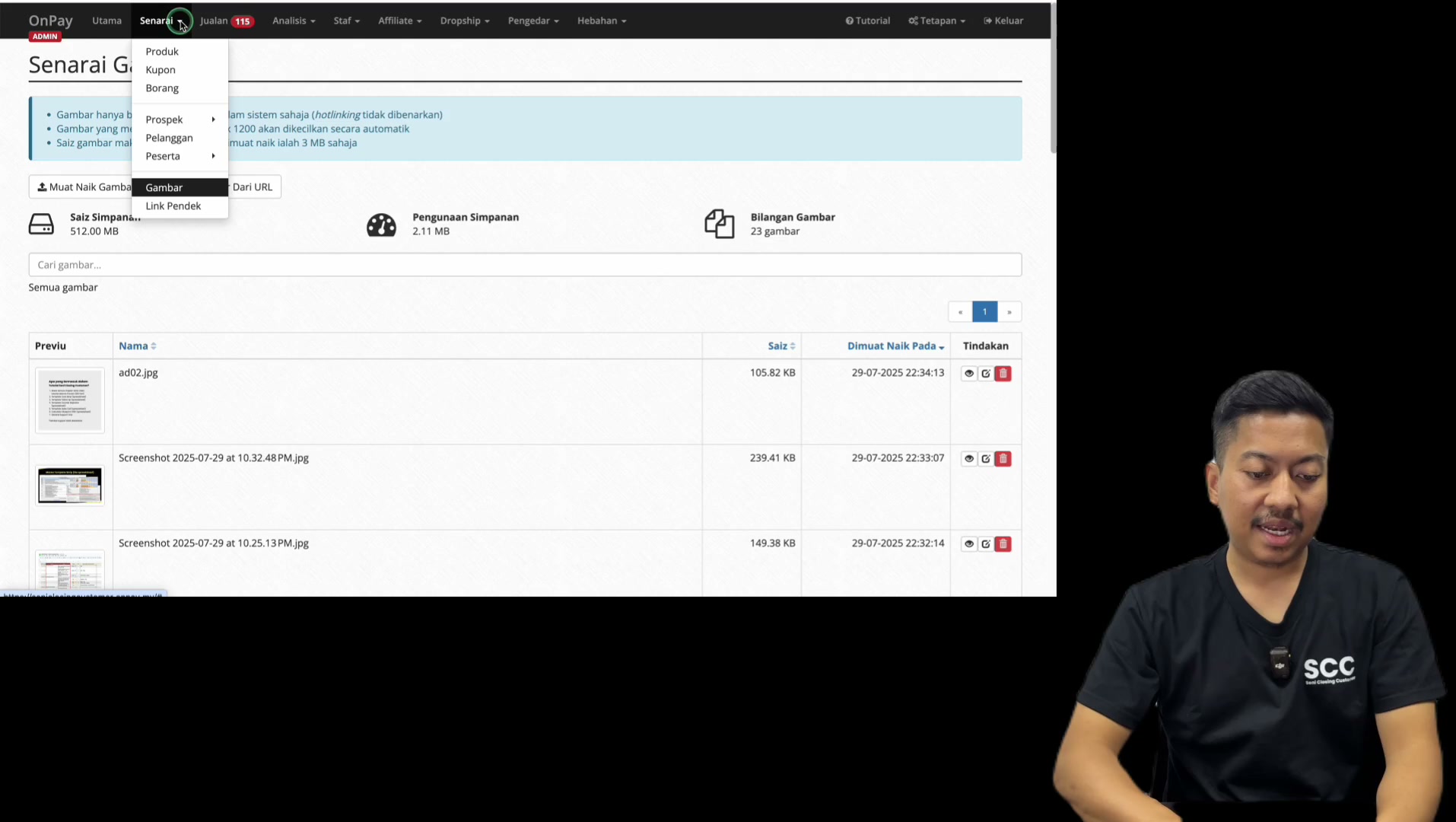
Task: Delete Screenshot 10.32.48 PM trash icon
Action: pyautogui.click(x=1003, y=459)
